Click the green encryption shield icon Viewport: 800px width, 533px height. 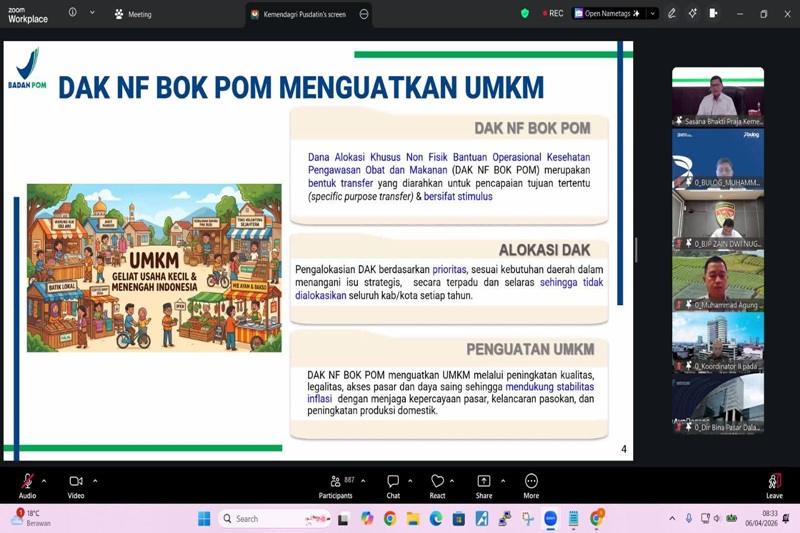click(525, 14)
